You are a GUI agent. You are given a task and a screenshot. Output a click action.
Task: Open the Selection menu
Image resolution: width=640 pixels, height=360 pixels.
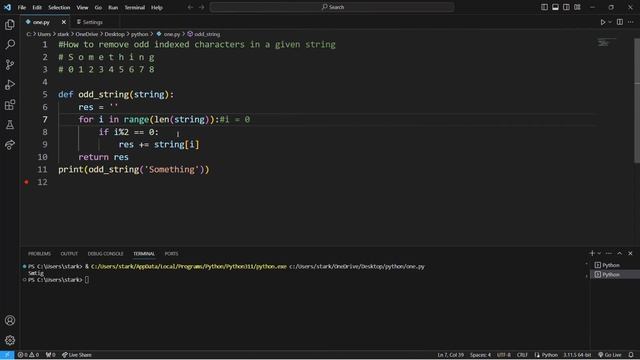59,7
